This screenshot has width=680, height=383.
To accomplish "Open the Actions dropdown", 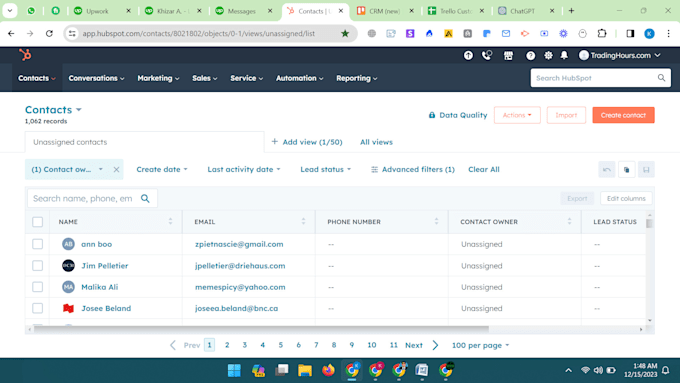I will (x=517, y=115).
